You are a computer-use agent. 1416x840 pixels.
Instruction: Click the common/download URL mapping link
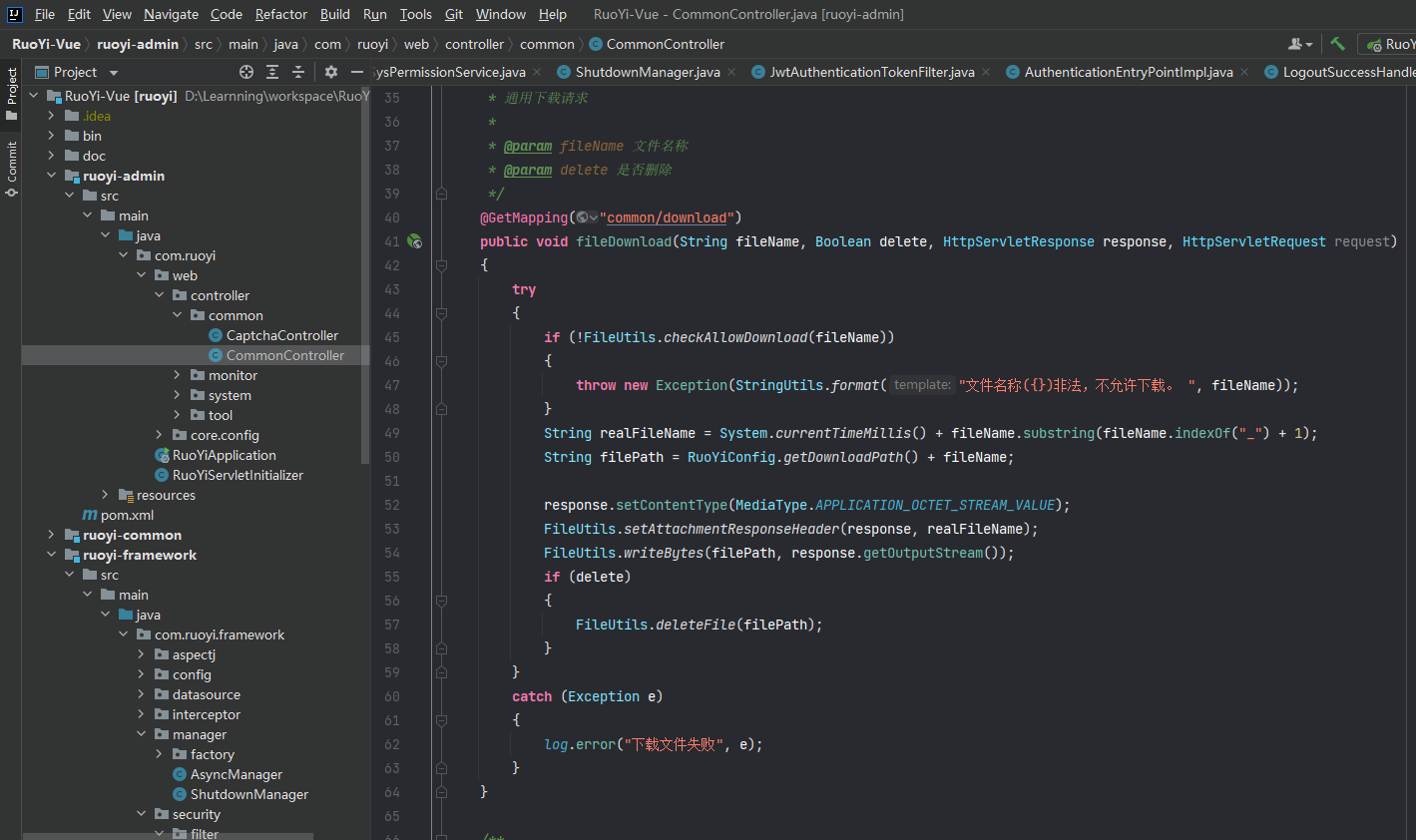(667, 217)
